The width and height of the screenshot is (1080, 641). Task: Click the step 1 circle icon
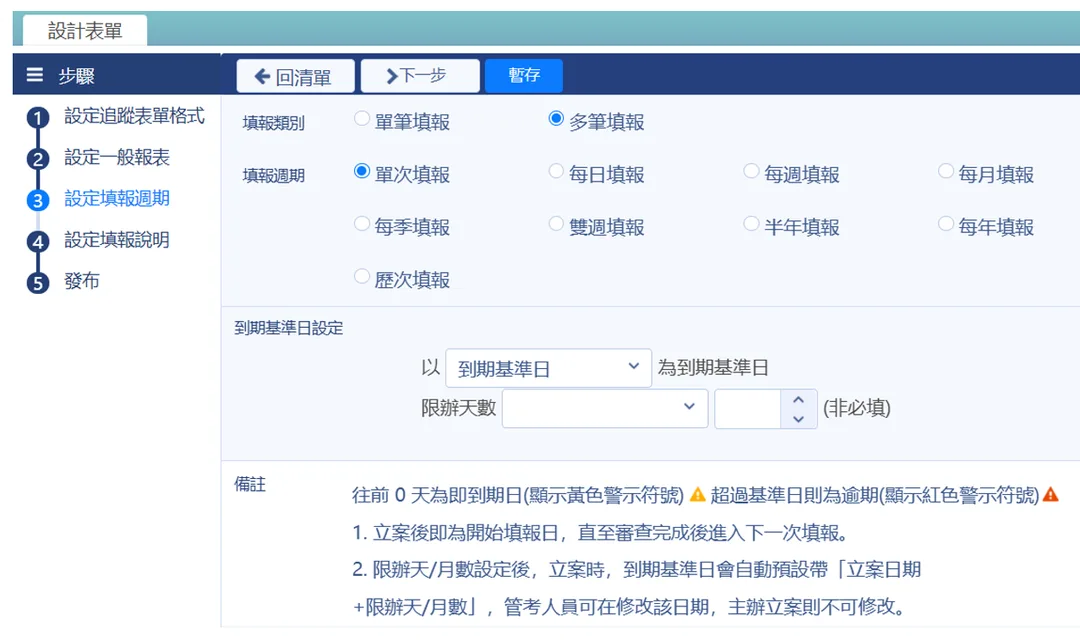point(38,118)
